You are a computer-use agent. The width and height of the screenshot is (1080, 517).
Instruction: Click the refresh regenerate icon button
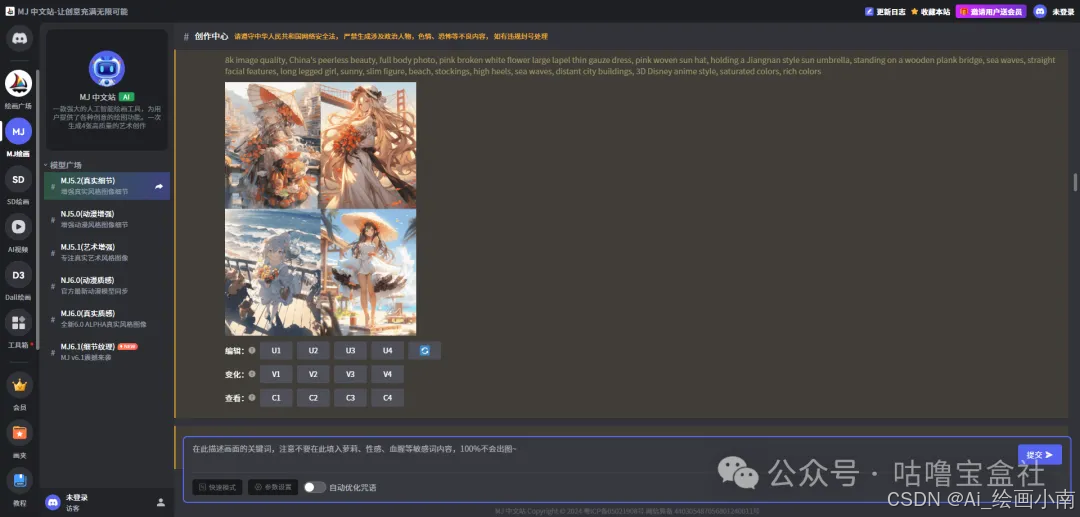coord(424,350)
